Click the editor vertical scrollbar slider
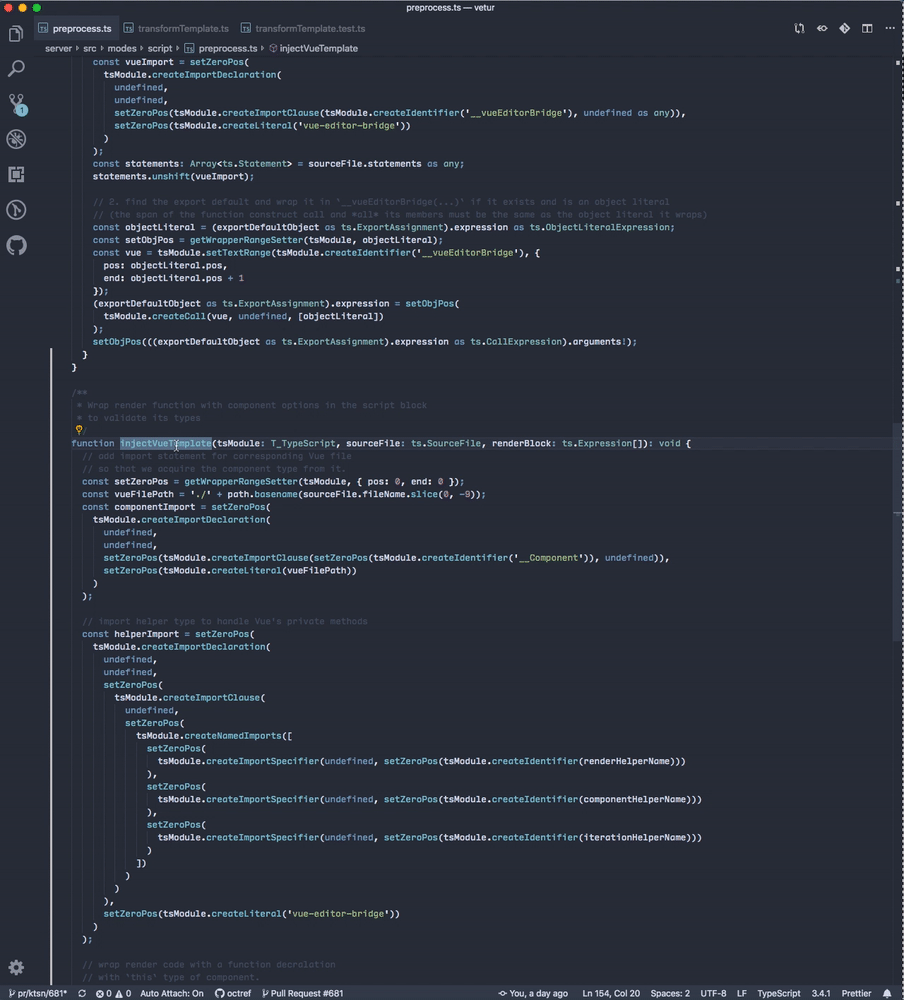This screenshot has width=904, height=1000. coord(898,533)
